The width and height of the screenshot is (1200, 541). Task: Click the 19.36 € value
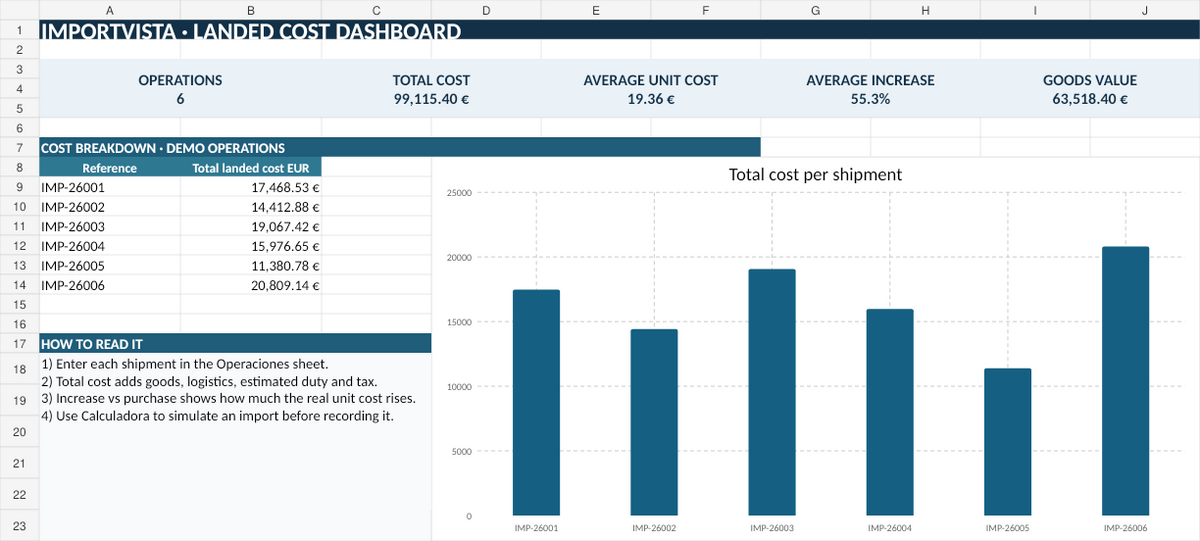(651, 99)
